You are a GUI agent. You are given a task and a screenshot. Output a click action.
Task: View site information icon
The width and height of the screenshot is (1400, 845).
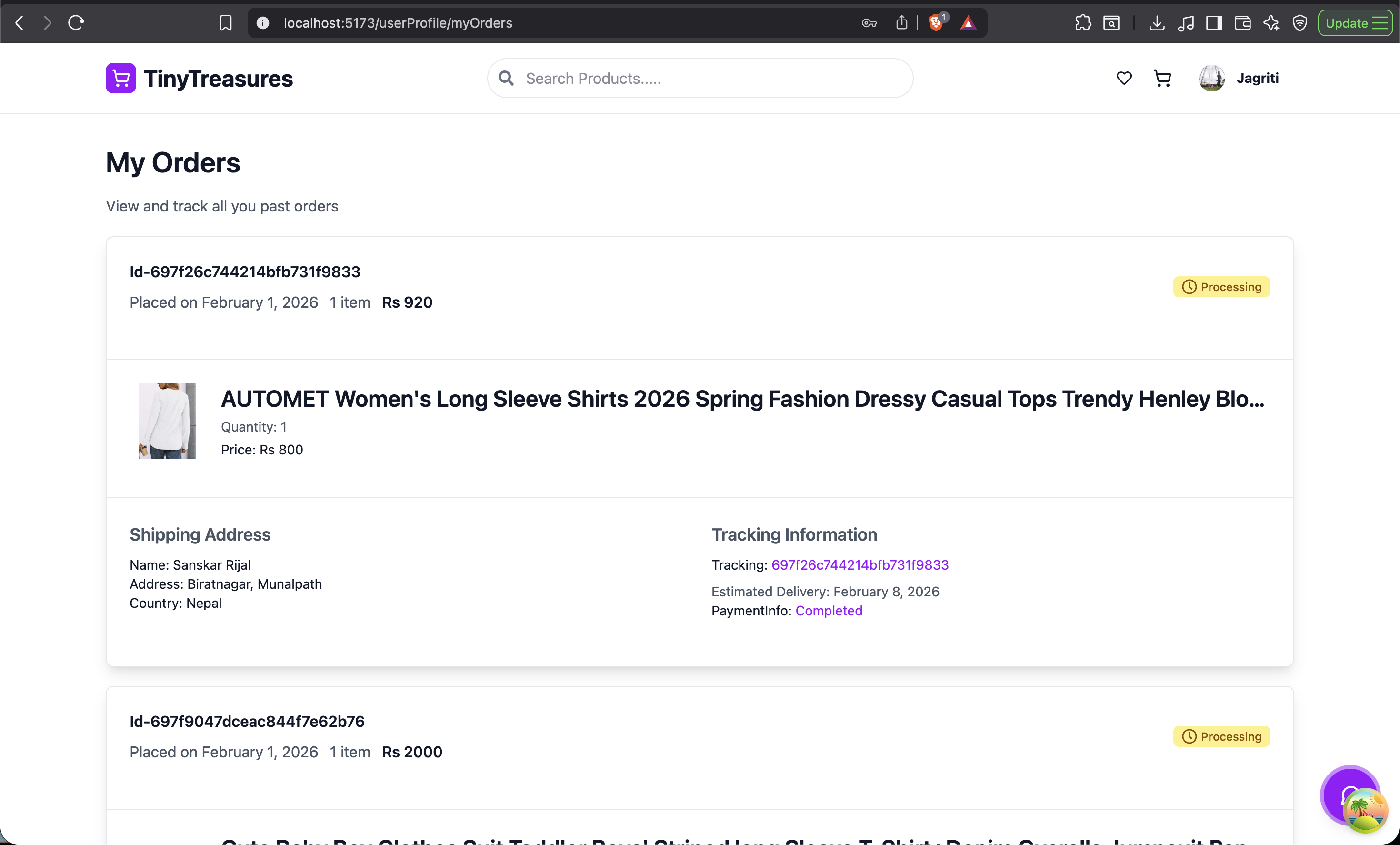pos(262,23)
